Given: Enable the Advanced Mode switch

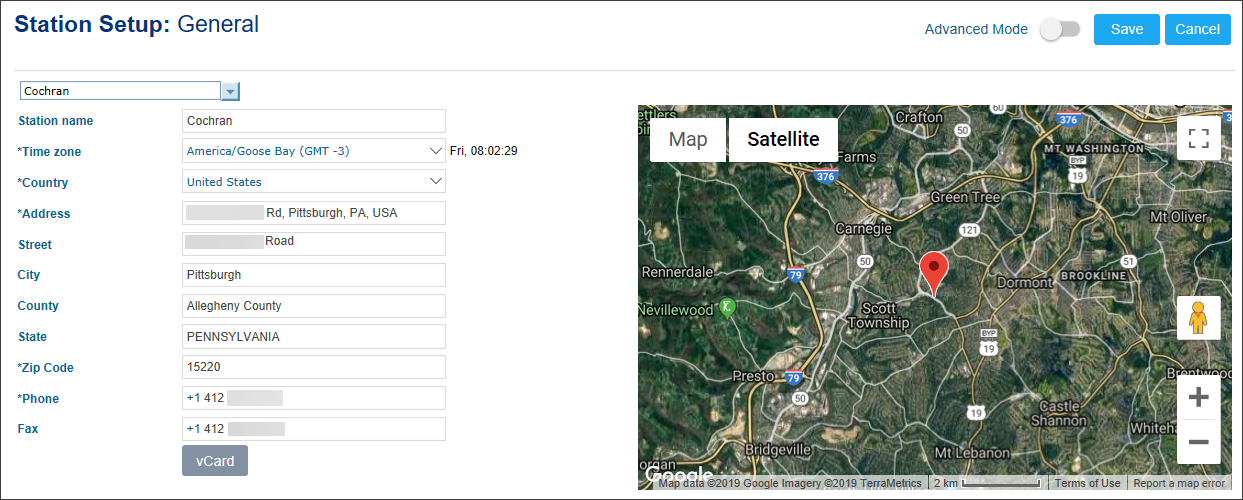Looking at the screenshot, I should (x=1060, y=30).
